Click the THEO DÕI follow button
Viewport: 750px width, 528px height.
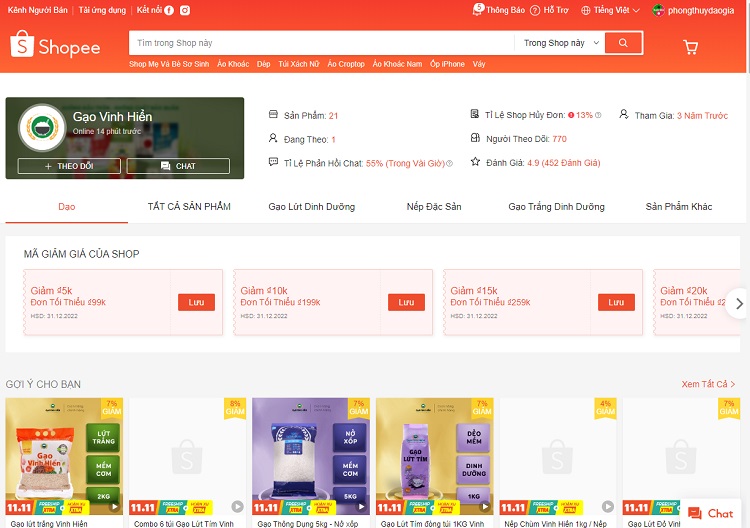pos(69,166)
